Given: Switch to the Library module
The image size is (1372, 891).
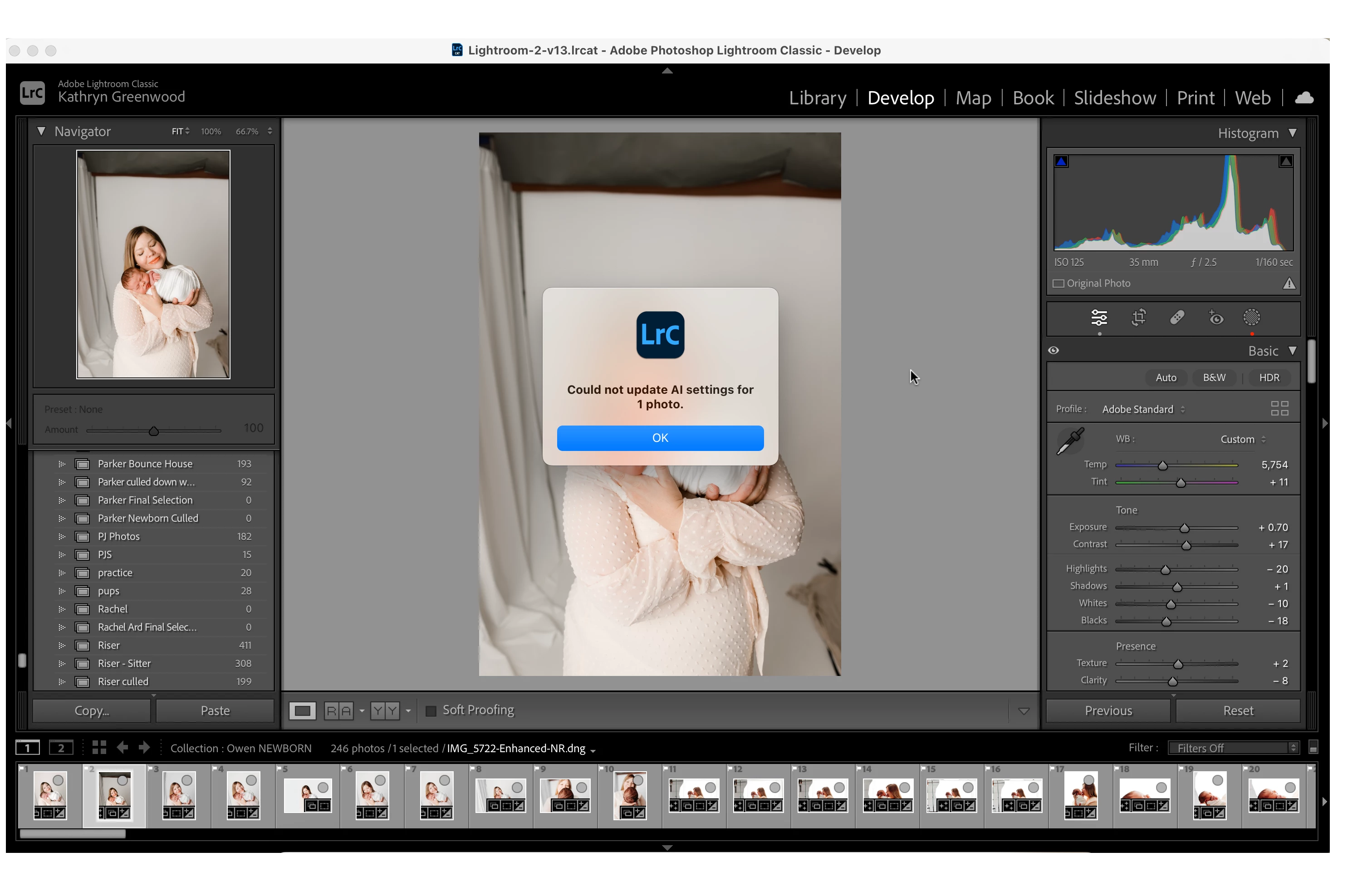Looking at the screenshot, I should (x=817, y=98).
